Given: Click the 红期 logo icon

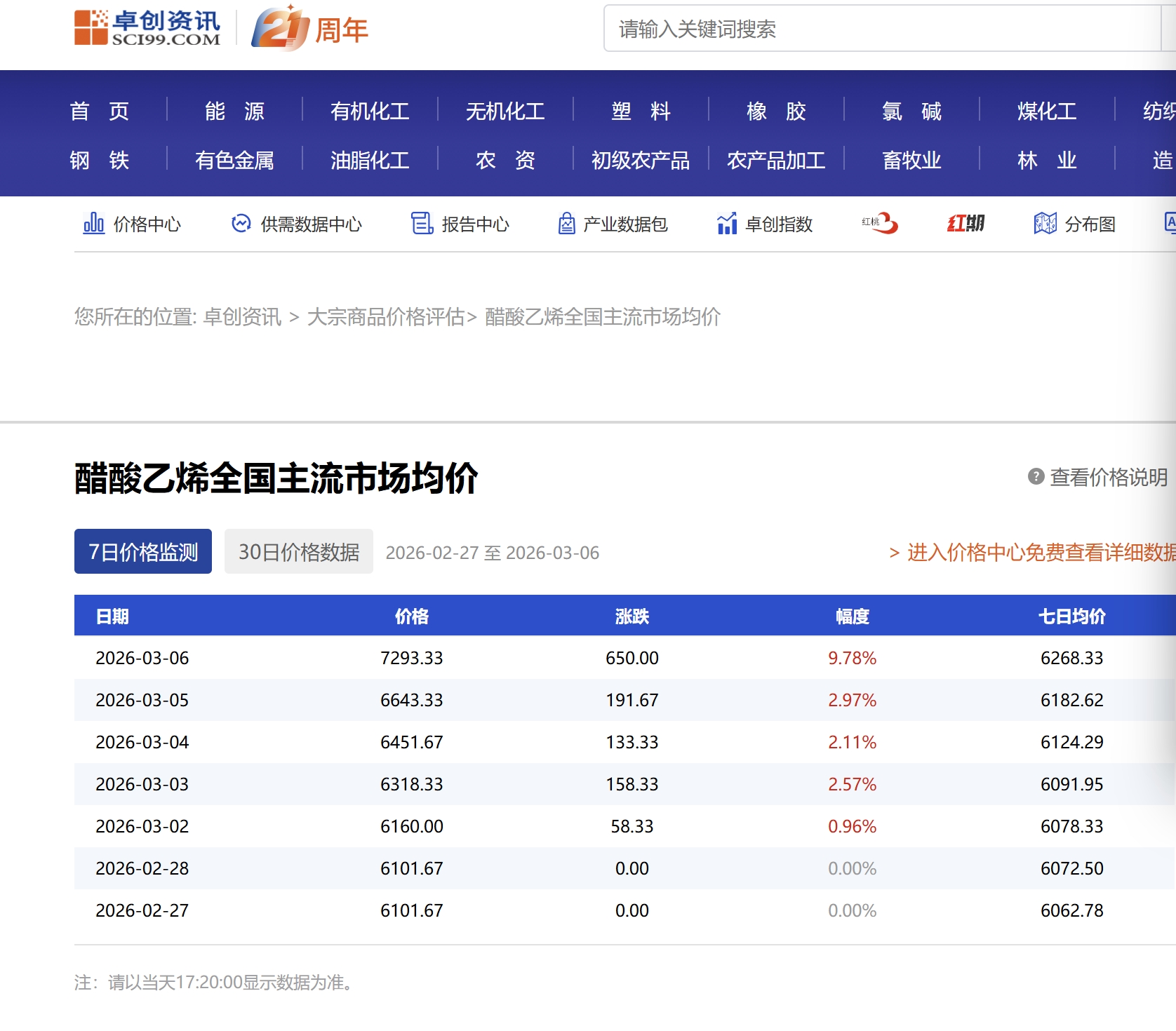Looking at the screenshot, I should pyautogui.click(x=965, y=223).
